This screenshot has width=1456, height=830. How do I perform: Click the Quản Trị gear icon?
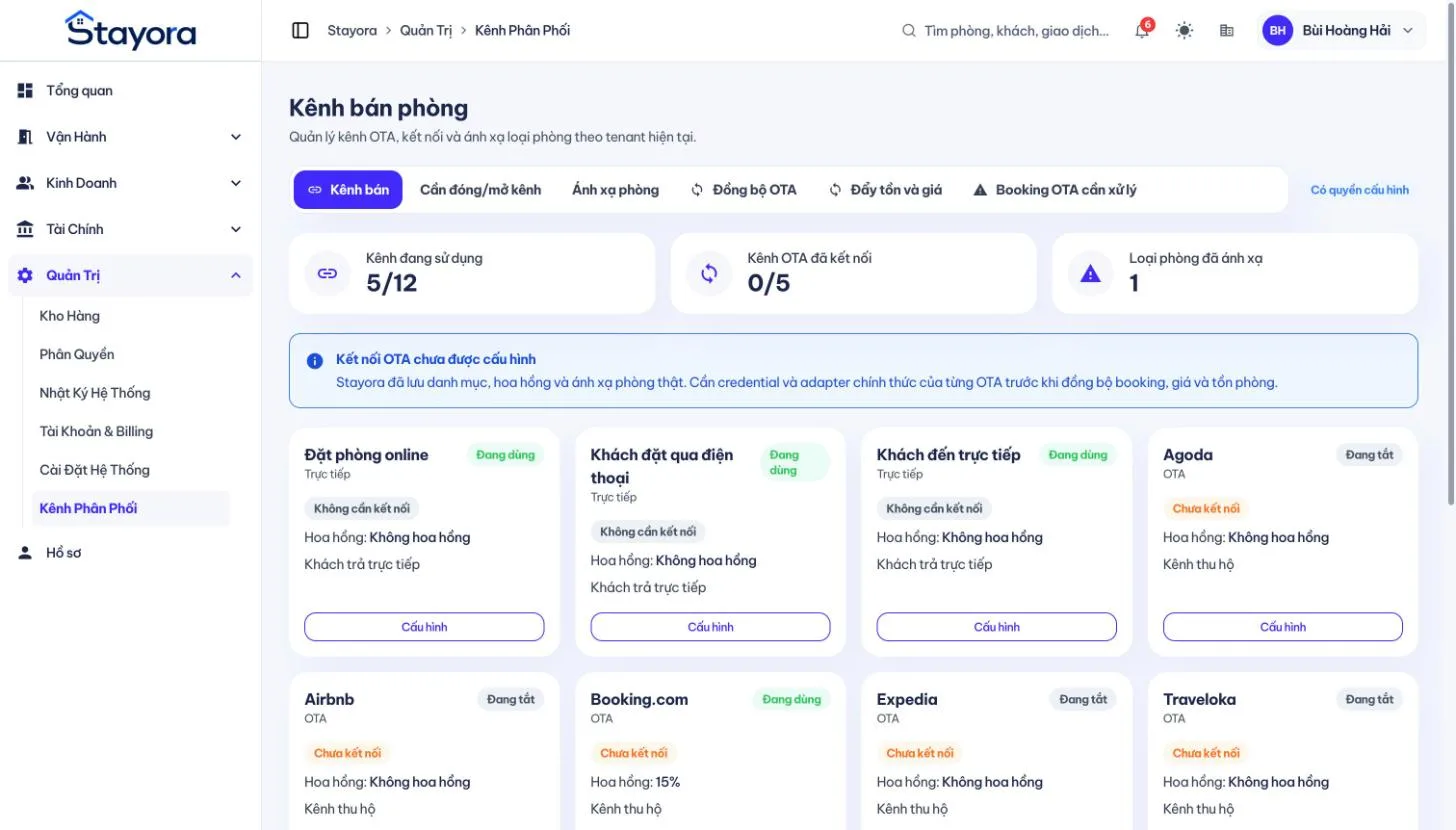click(25, 275)
